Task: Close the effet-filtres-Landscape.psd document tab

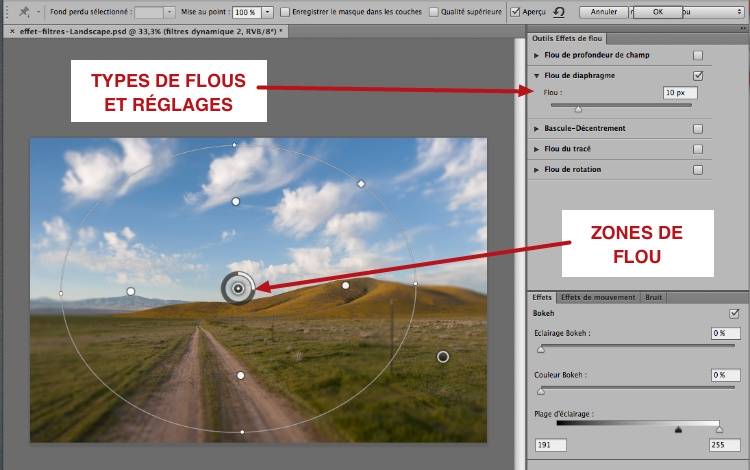Action: point(12,32)
